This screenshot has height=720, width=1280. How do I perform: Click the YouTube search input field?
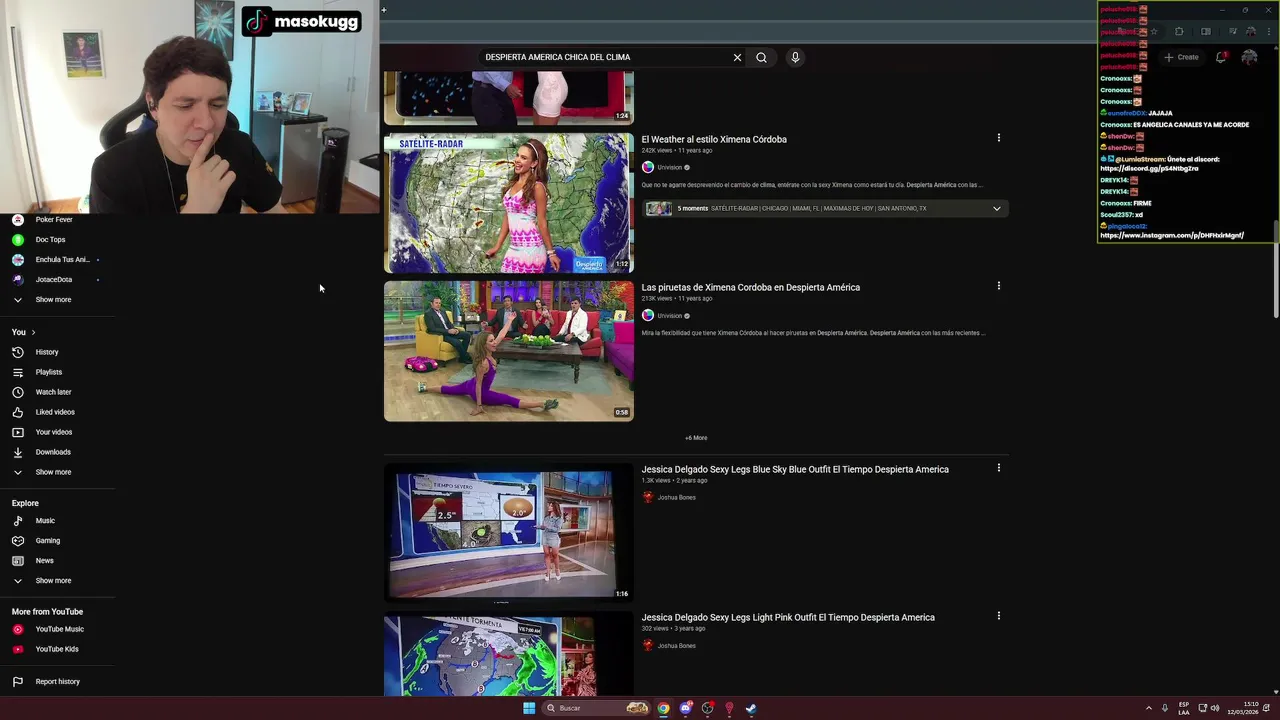pos(605,57)
